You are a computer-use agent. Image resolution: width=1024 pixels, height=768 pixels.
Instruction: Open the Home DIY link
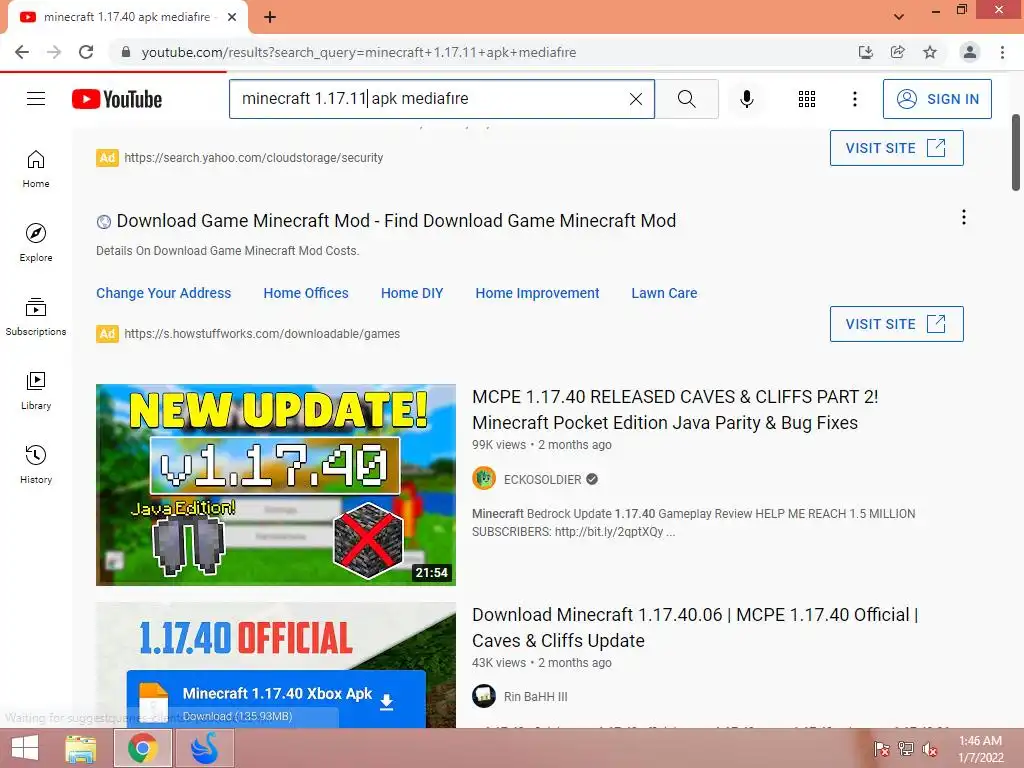(x=412, y=293)
